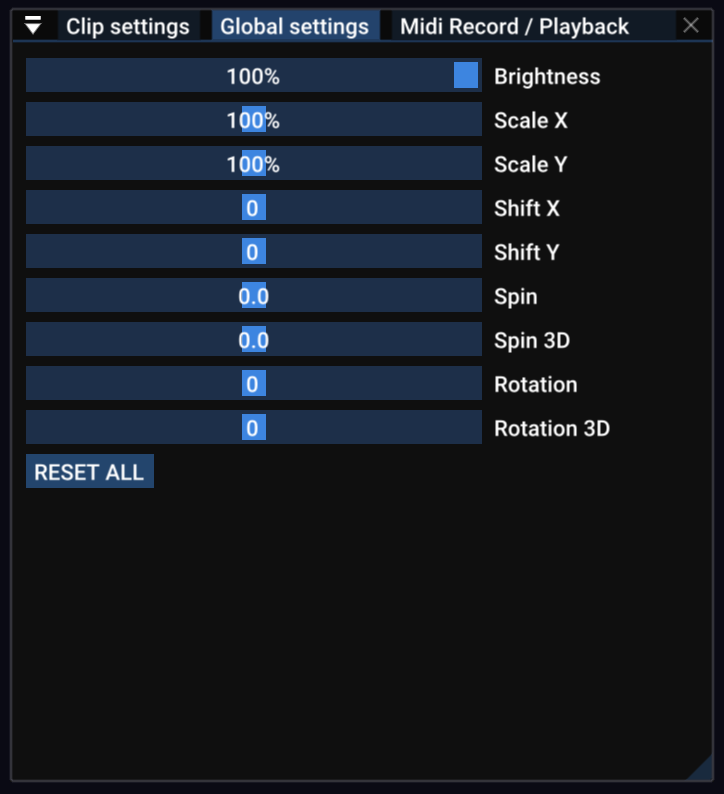Screen dimensions: 724x794
Task: Click the Scale Y slider
Action: point(254,164)
